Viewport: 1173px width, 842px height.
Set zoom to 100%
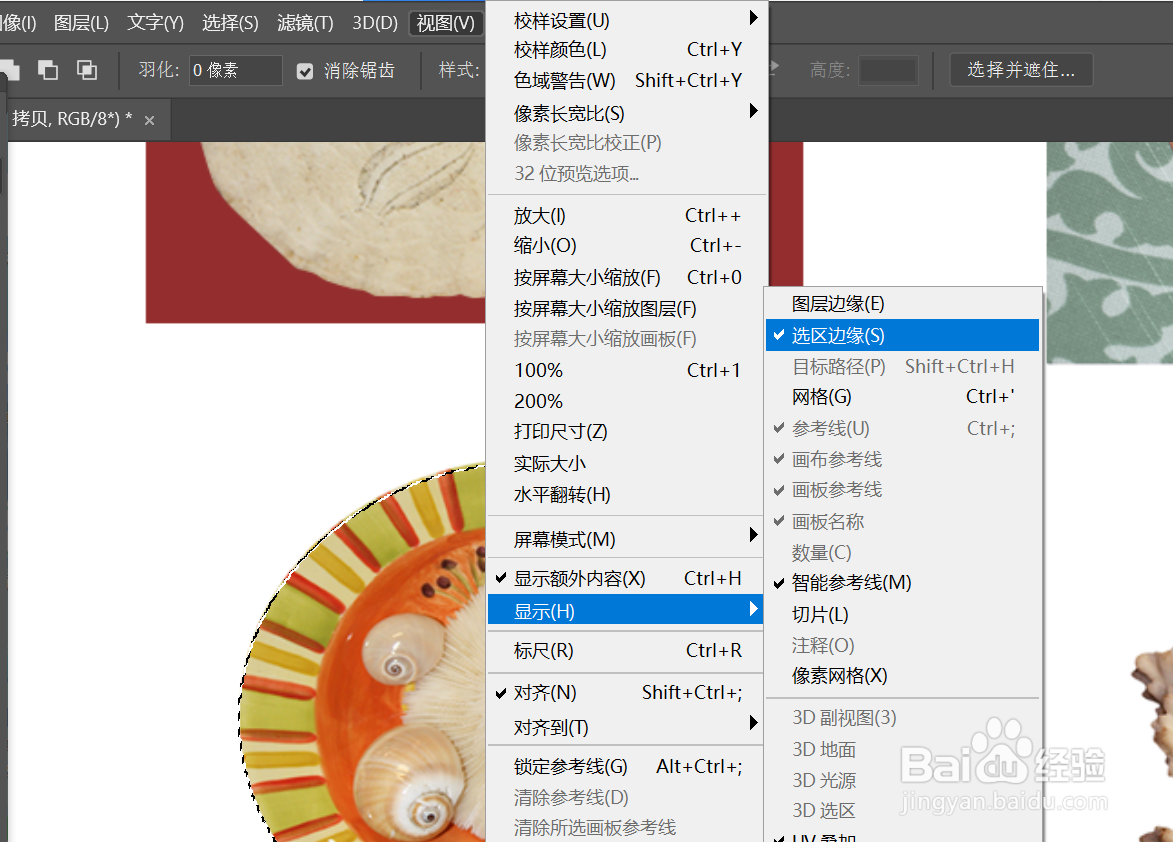click(x=626, y=370)
